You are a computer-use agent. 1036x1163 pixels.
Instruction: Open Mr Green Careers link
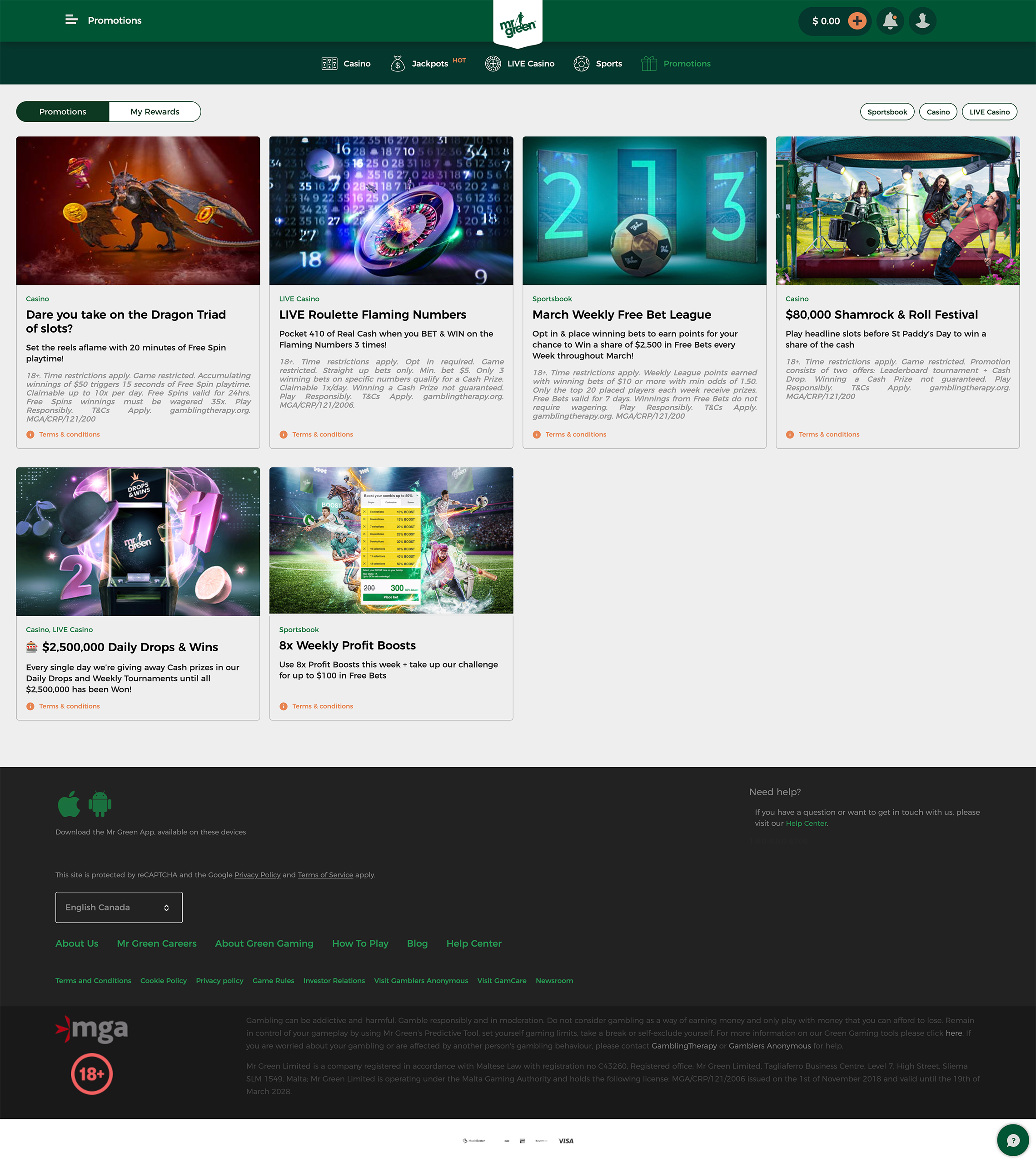pyautogui.click(x=157, y=943)
